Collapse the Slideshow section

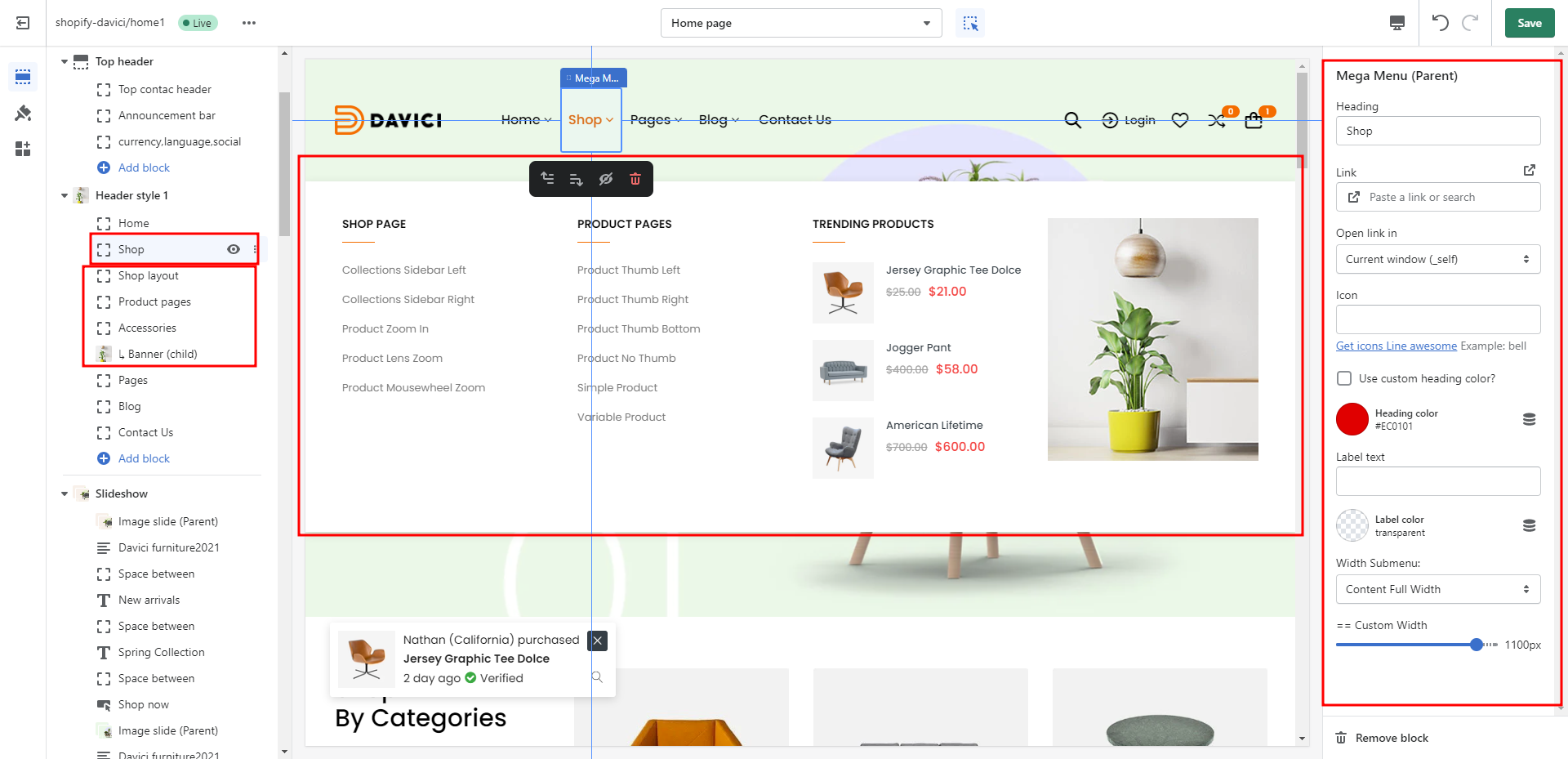tap(65, 493)
